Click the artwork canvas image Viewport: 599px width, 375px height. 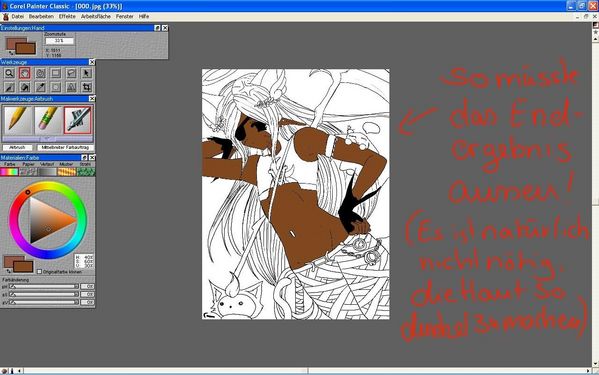pos(296,194)
